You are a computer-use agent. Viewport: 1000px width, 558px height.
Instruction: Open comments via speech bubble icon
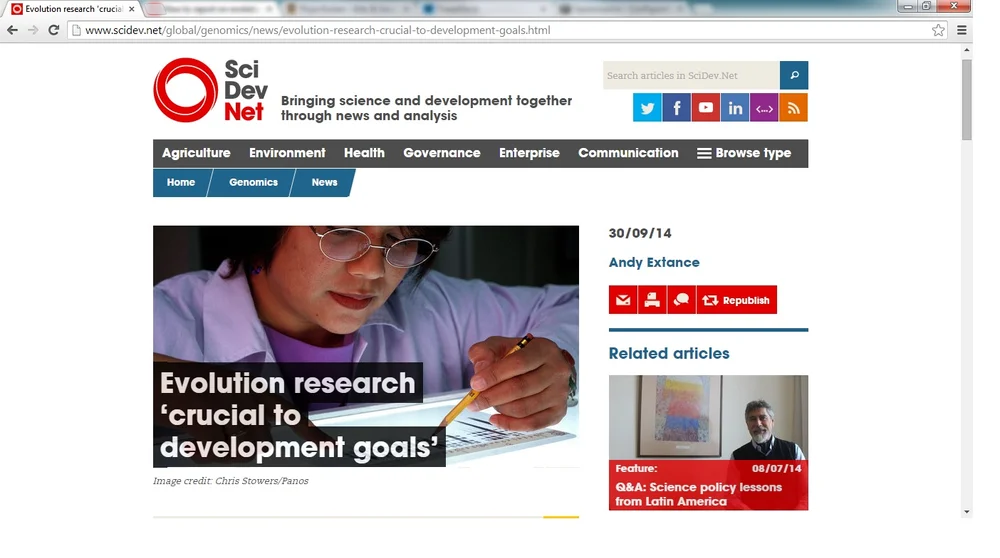tap(681, 300)
